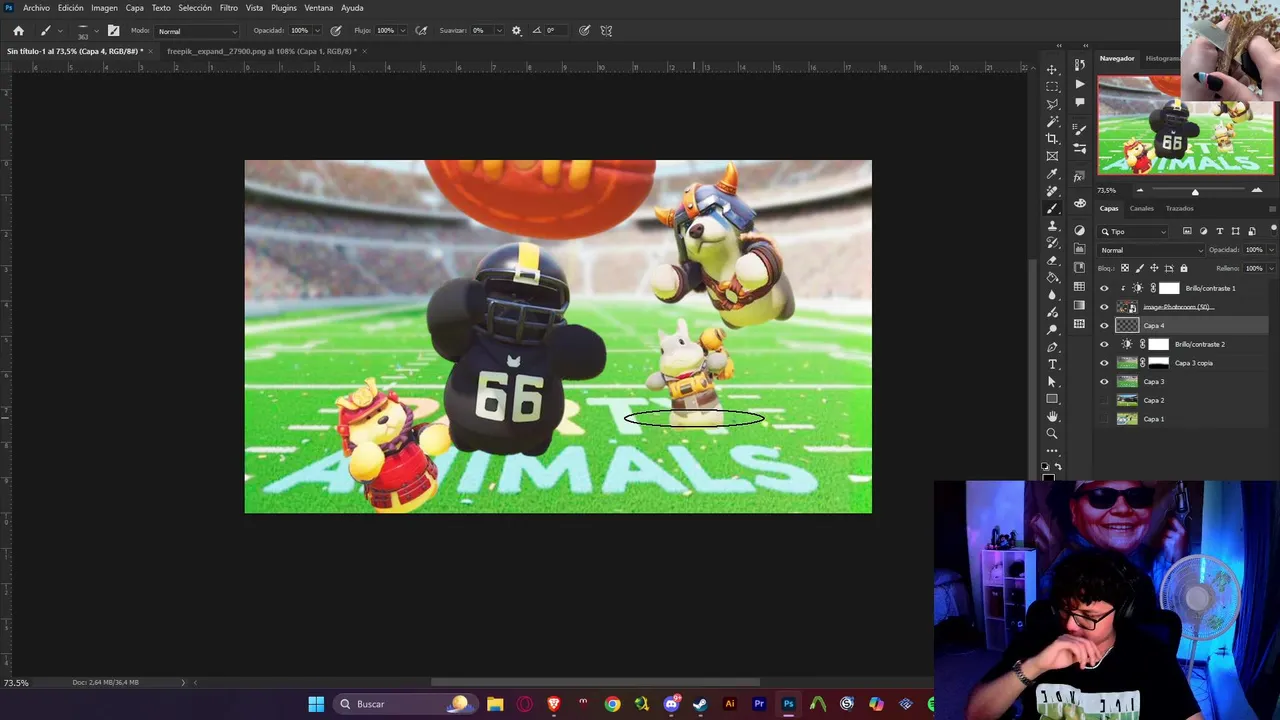
Task: Select the Brush tool in toolbar
Action: 1052,208
